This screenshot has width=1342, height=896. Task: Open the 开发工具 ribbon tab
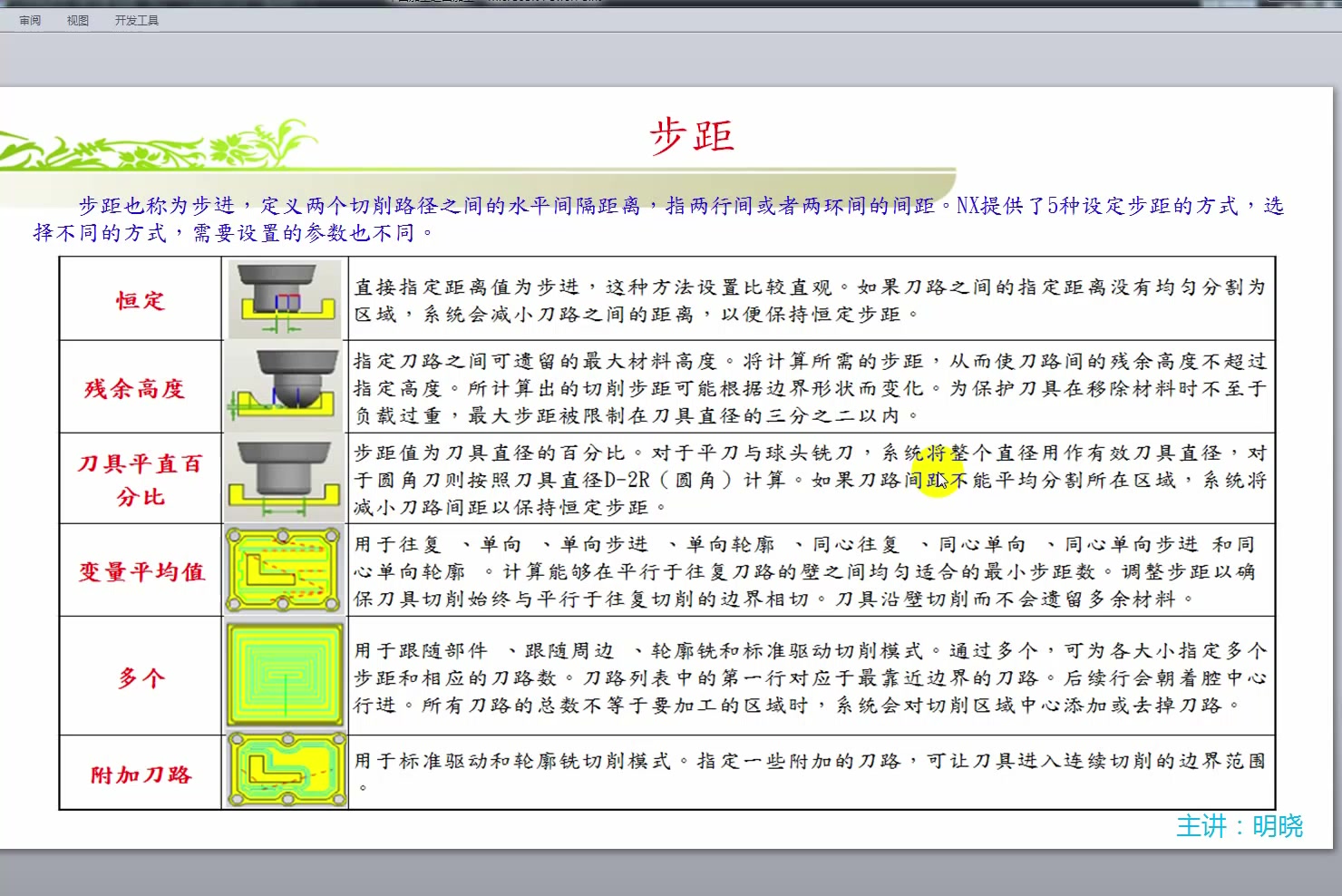(x=137, y=20)
